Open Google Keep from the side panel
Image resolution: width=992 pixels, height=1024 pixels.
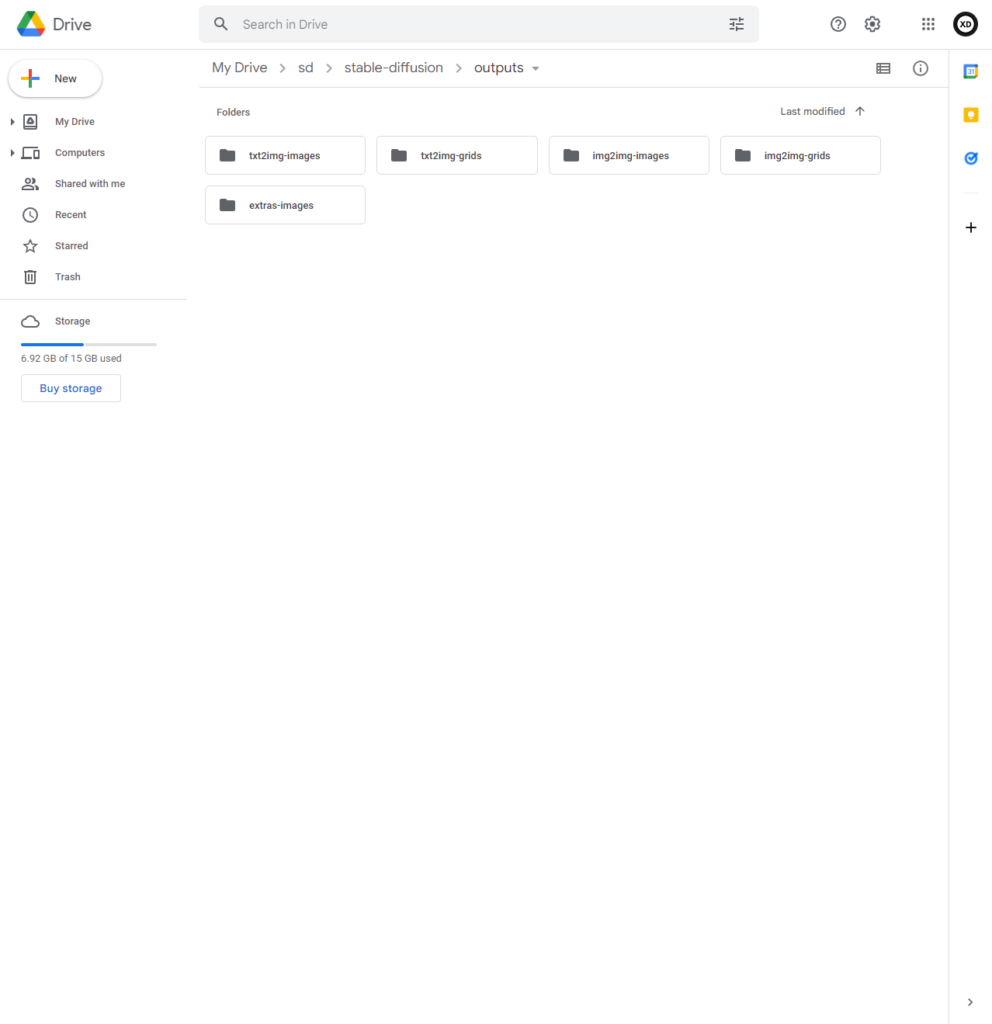tap(970, 114)
